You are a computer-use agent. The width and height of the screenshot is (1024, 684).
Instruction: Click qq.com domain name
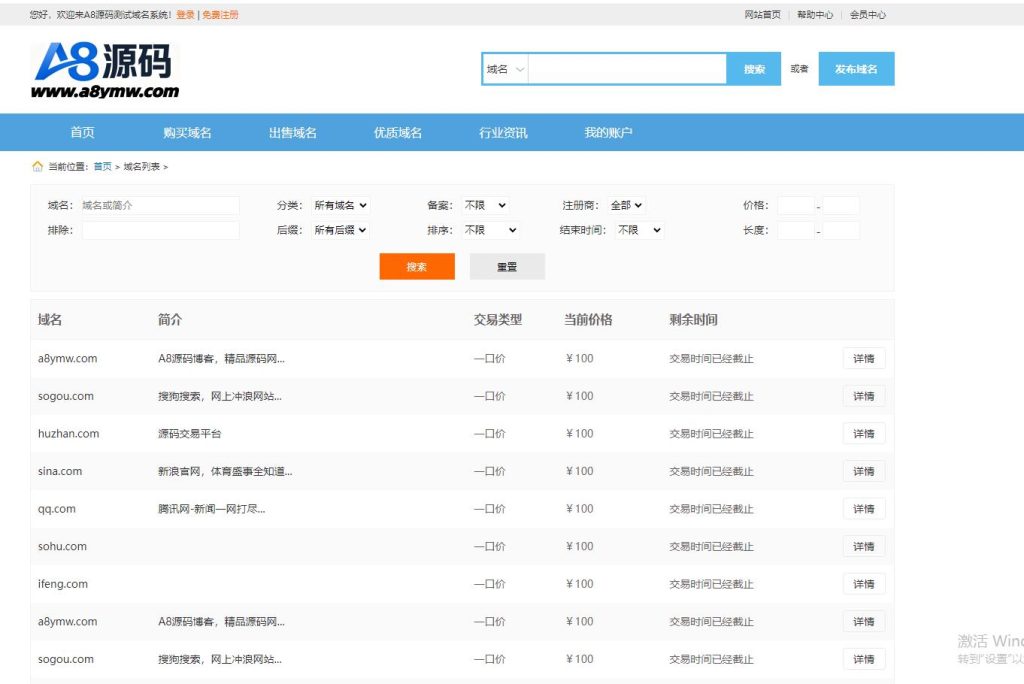(x=57, y=509)
